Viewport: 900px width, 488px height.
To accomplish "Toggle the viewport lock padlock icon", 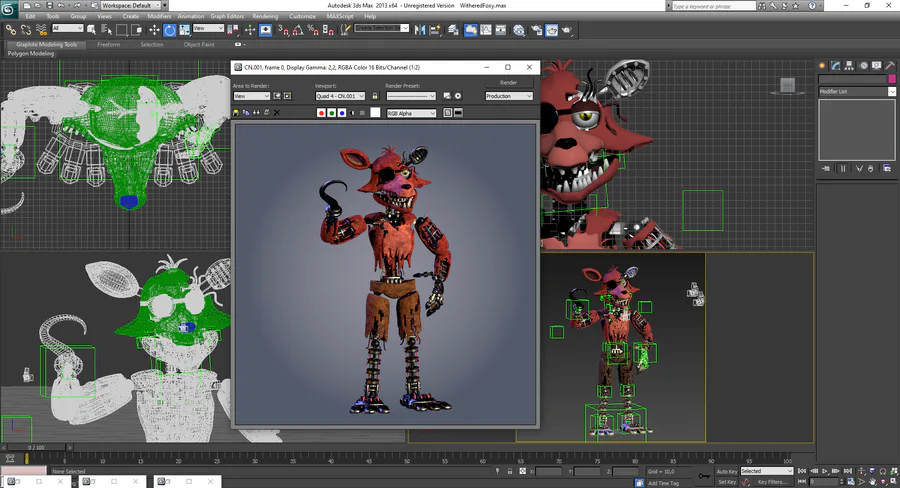I will tap(375, 96).
